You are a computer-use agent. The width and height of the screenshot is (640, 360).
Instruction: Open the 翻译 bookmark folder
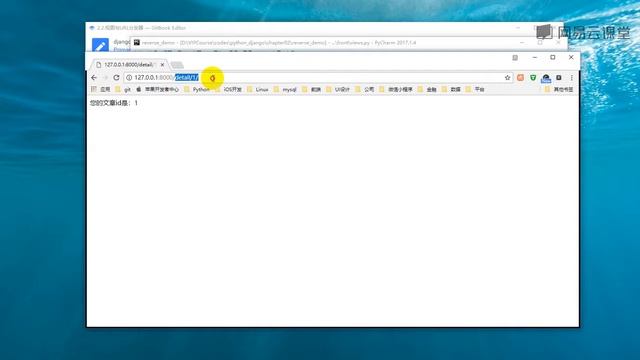(x=312, y=89)
